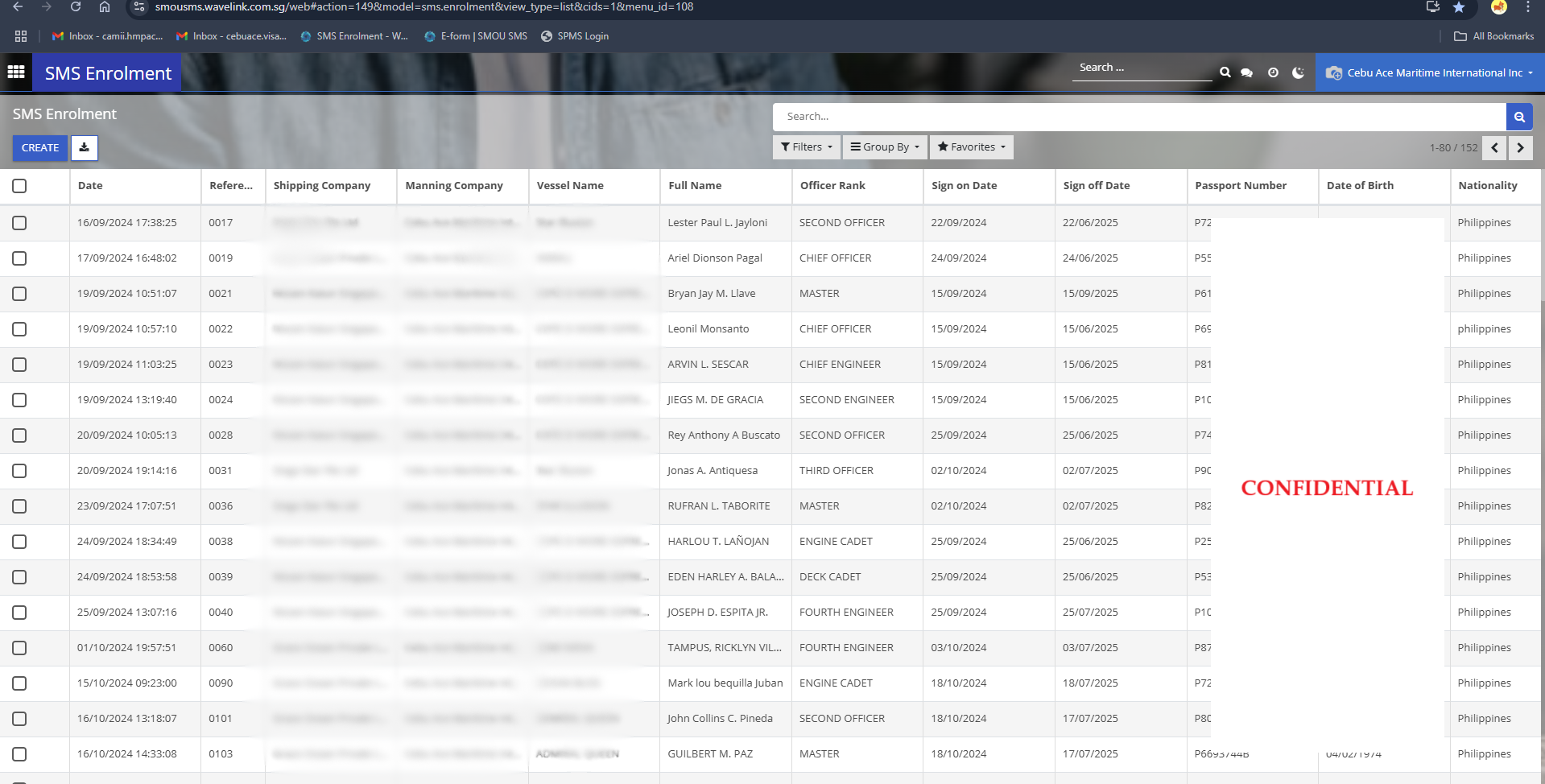
Task: Open Chrome three-dot menu
Action: 1527,7
